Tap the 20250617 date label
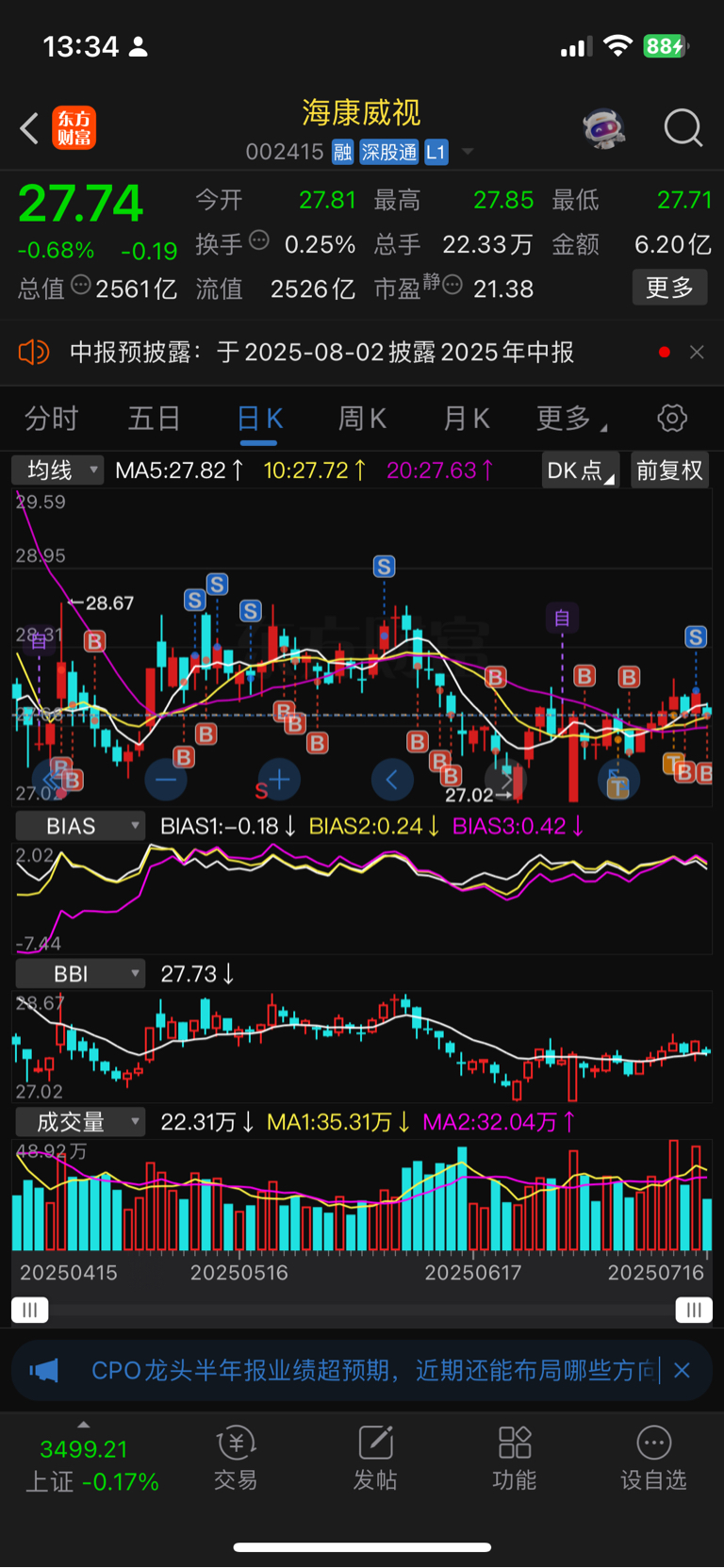724x1568 pixels. coord(473,1273)
